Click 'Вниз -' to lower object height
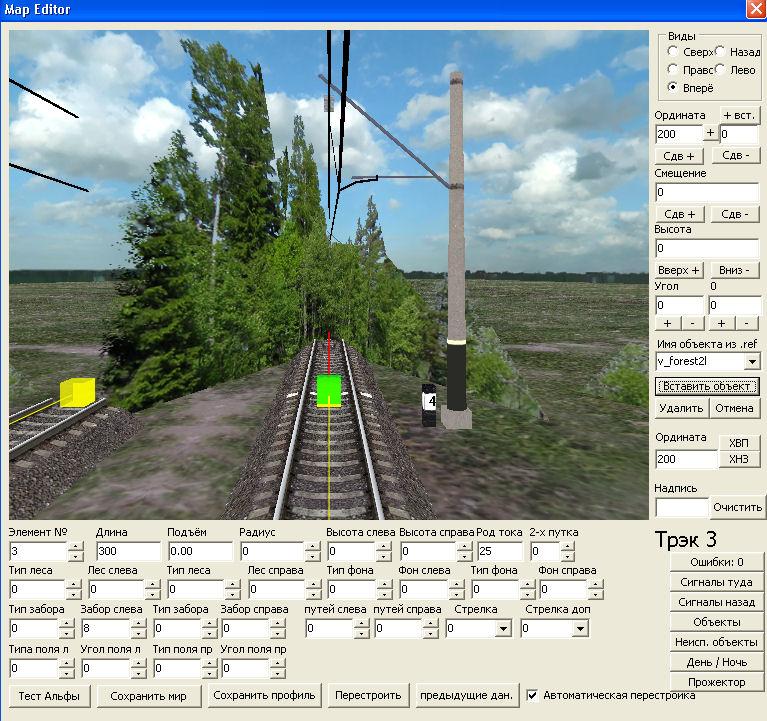 736,270
